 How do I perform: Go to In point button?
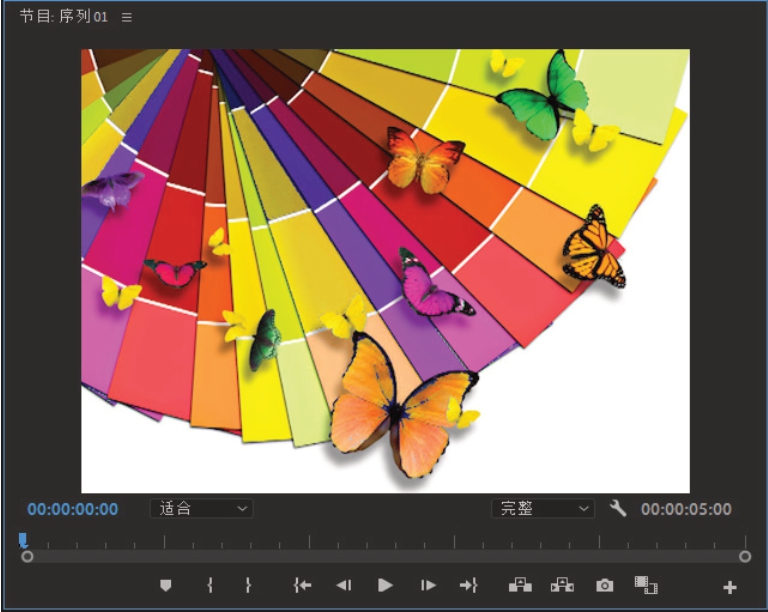302,586
